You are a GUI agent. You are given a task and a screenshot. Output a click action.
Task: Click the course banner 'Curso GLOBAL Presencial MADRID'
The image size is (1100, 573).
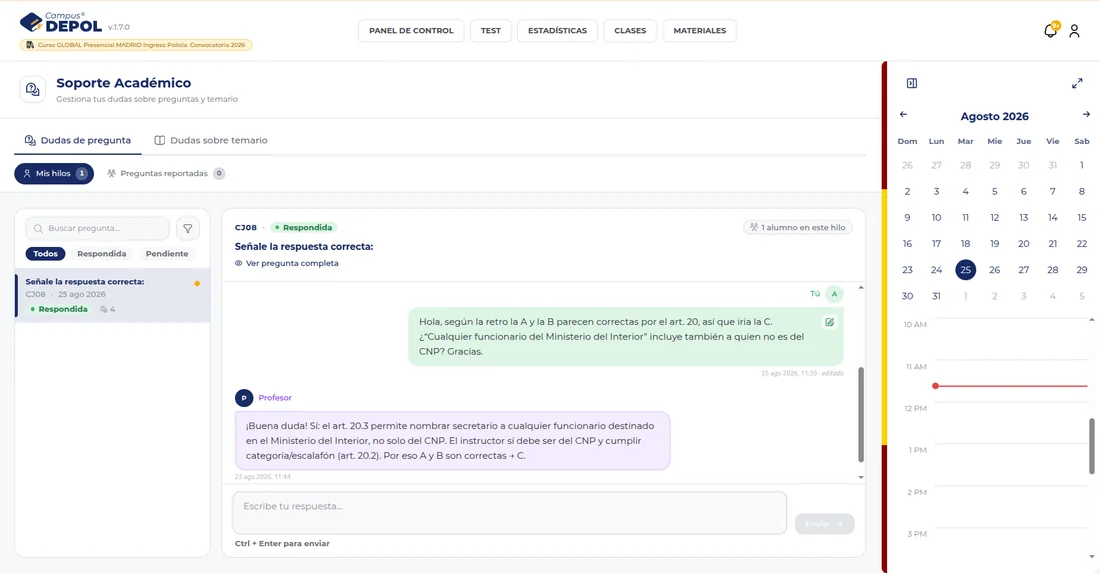point(135,45)
